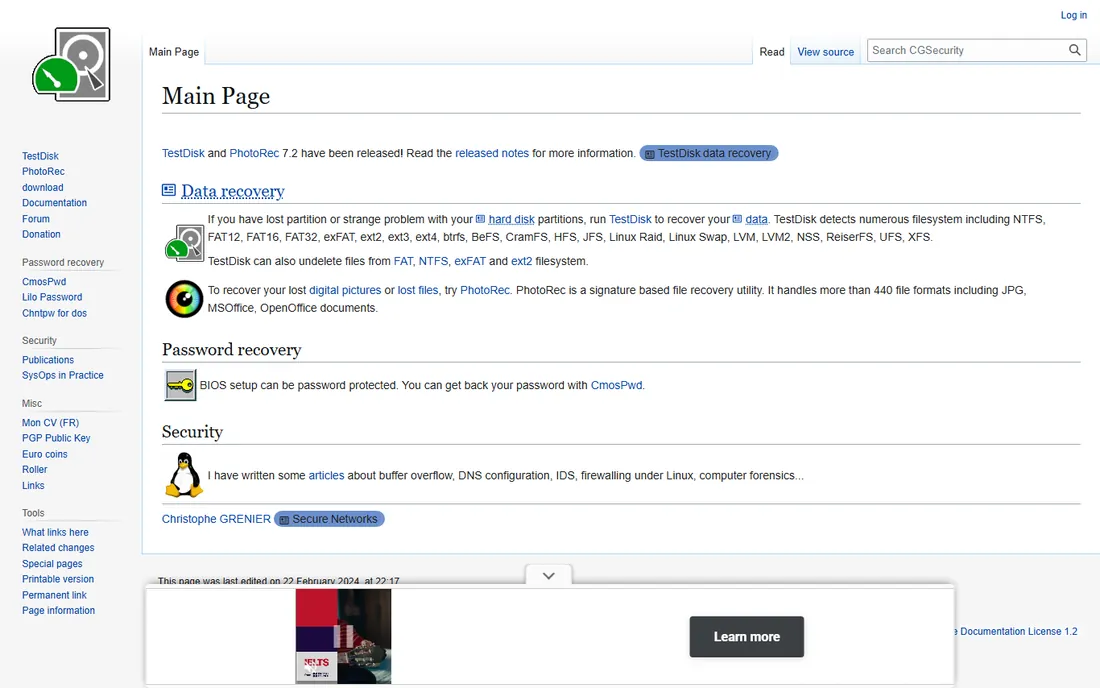The height and width of the screenshot is (688, 1100).
Task: Open the exFAT undelete link
Action: click(470, 261)
